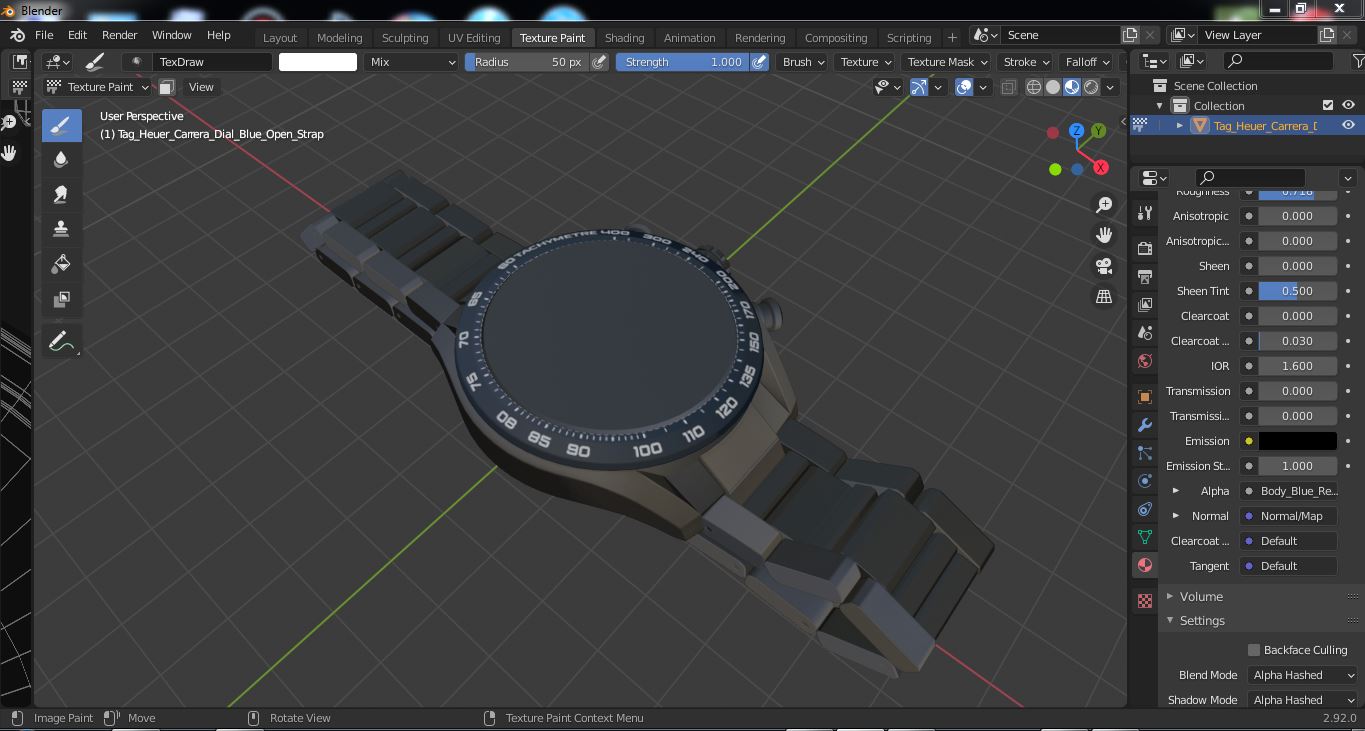The image size is (1365, 731).
Task: Open the File menu
Action: [44, 35]
